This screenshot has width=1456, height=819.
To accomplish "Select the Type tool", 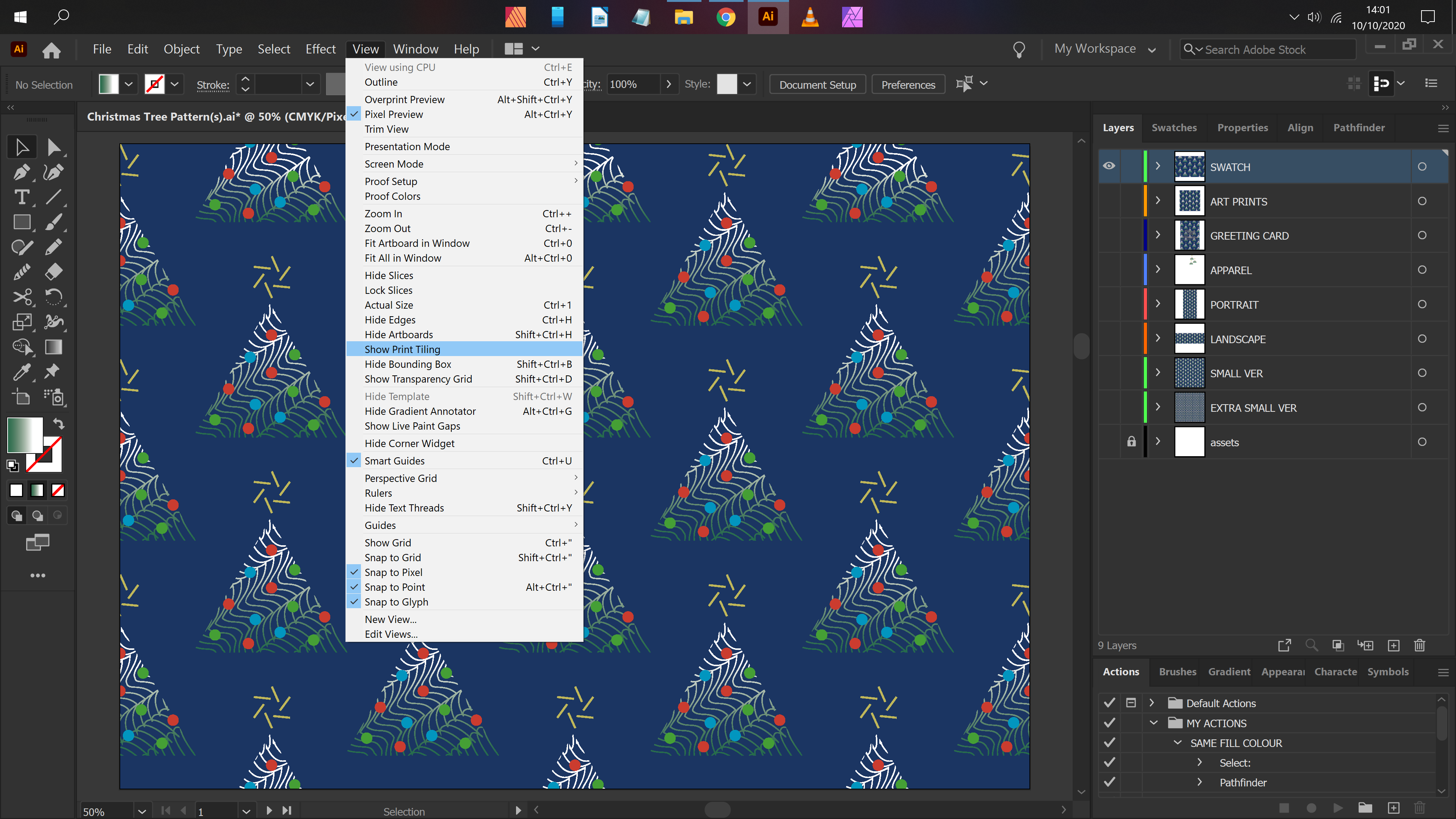I will (x=22, y=197).
